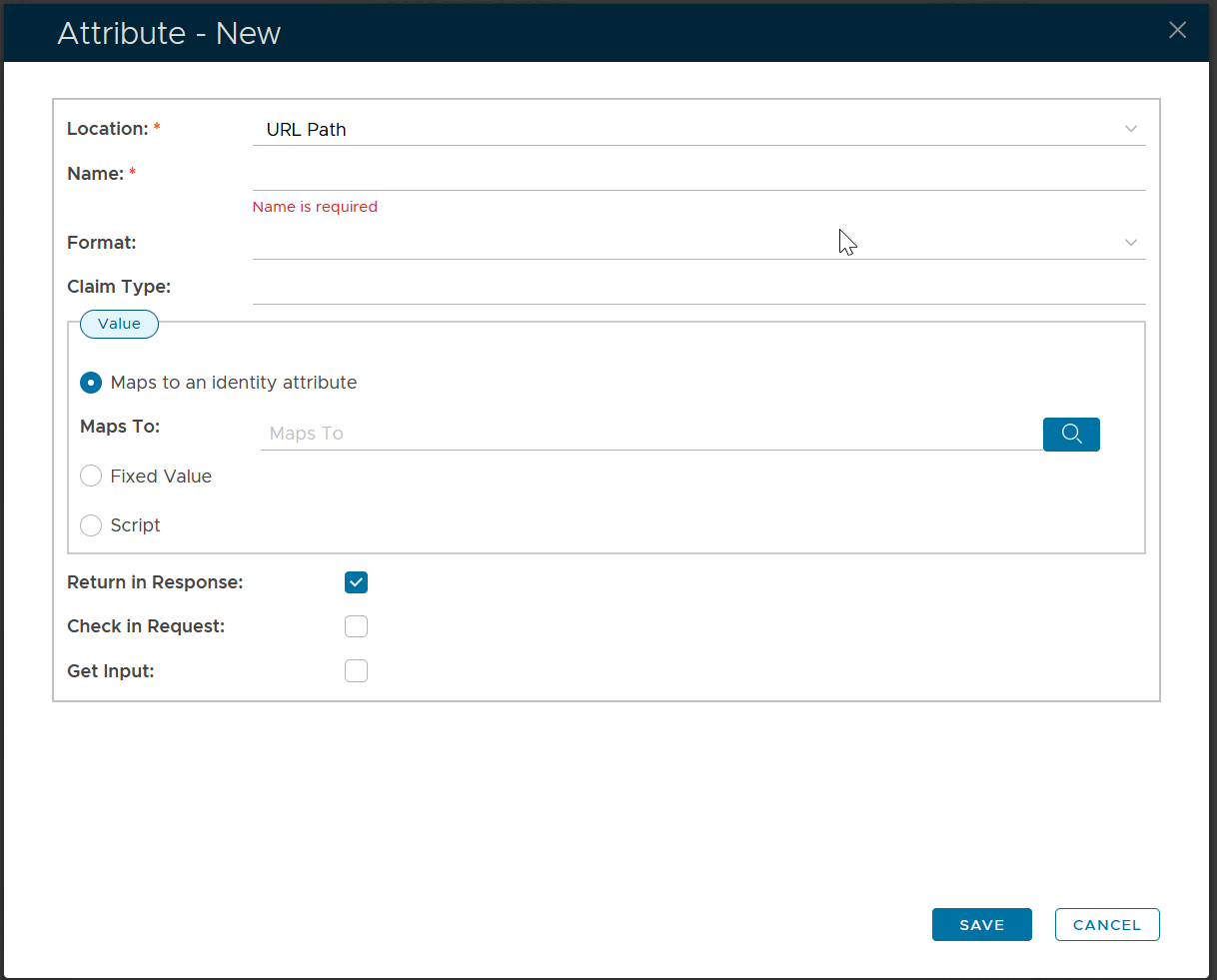1217x980 pixels.
Task: Click the Name is required error message
Action: click(x=315, y=207)
